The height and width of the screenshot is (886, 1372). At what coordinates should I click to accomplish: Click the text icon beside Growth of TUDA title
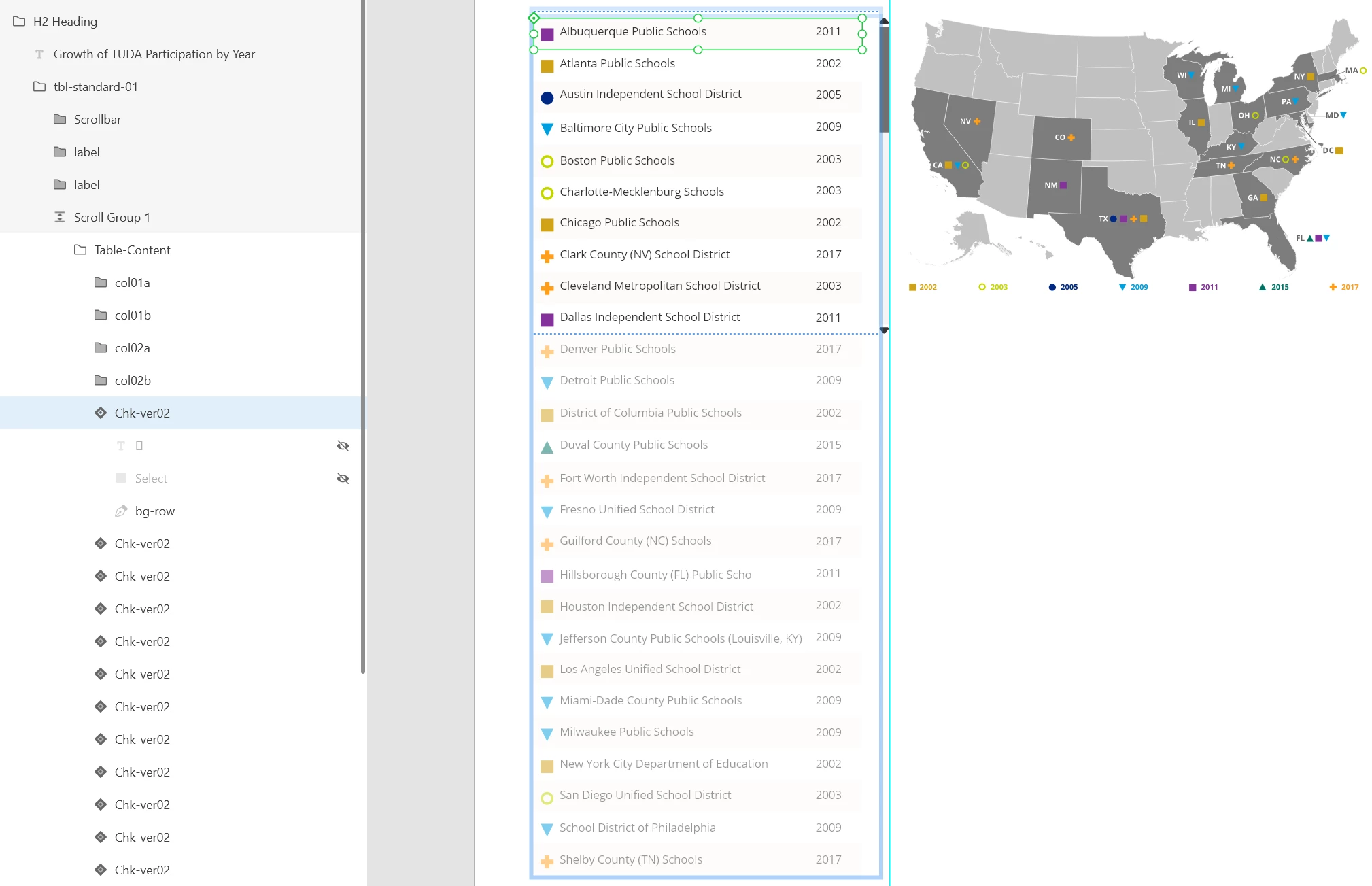(39, 54)
